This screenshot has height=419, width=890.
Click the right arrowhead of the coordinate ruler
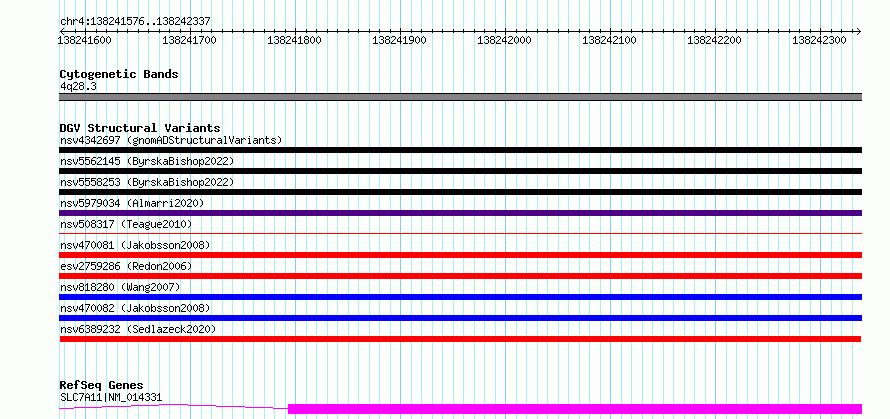[858, 31]
